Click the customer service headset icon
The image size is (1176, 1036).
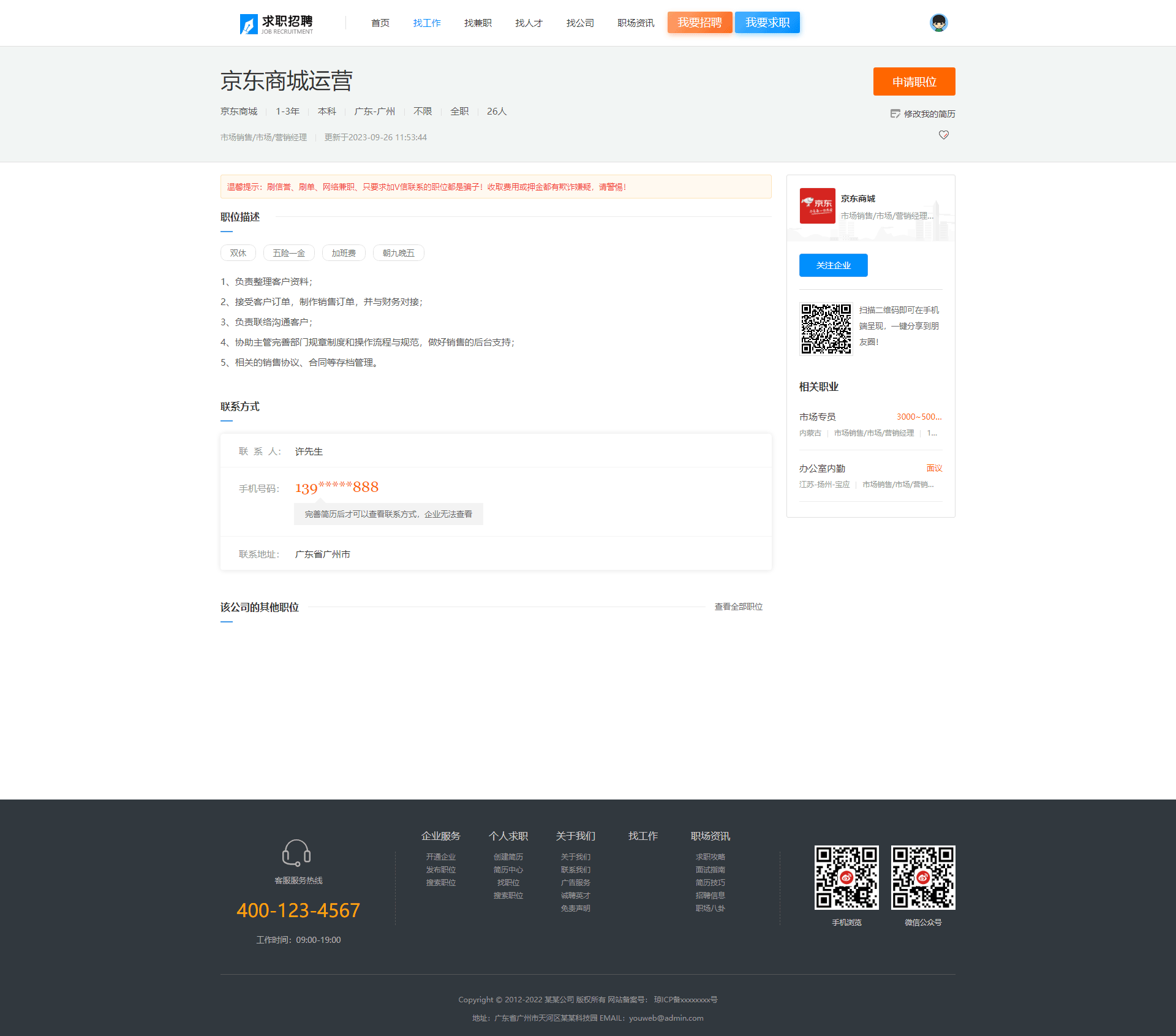pyautogui.click(x=296, y=853)
